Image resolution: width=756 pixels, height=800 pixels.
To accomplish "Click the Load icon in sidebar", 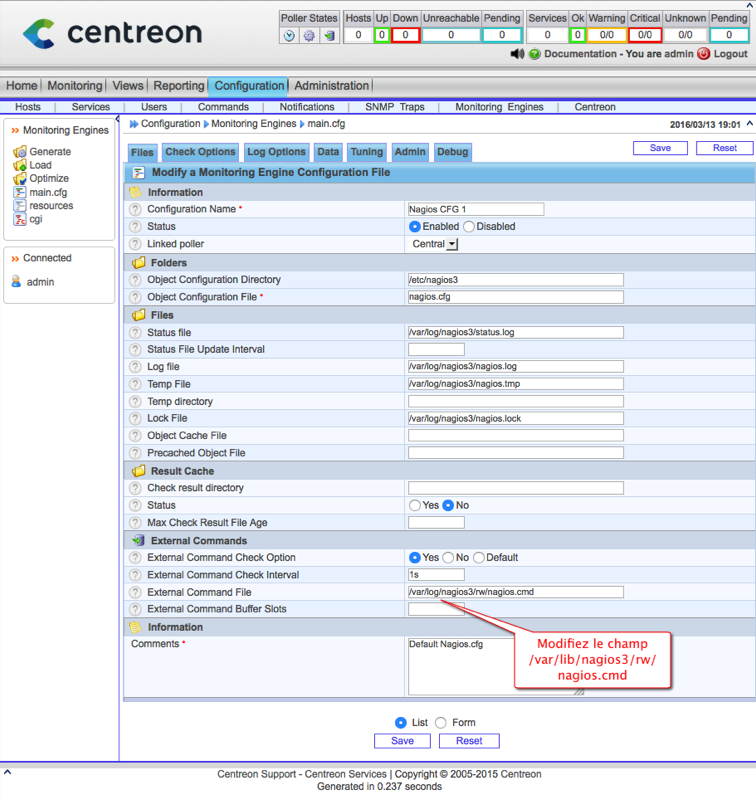I will pyautogui.click(x=19, y=165).
